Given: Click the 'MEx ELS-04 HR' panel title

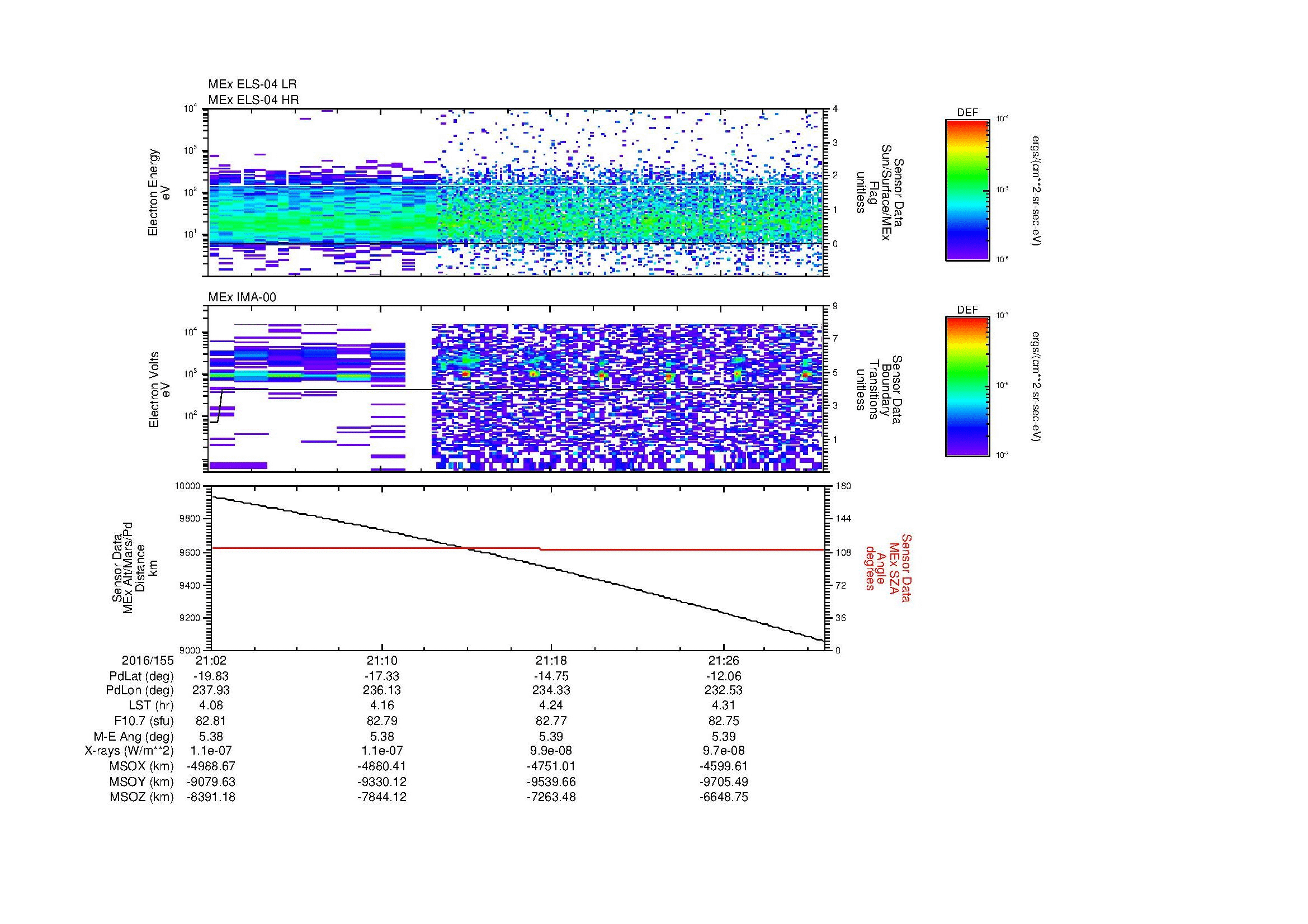Looking at the screenshot, I should click(253, 99).
